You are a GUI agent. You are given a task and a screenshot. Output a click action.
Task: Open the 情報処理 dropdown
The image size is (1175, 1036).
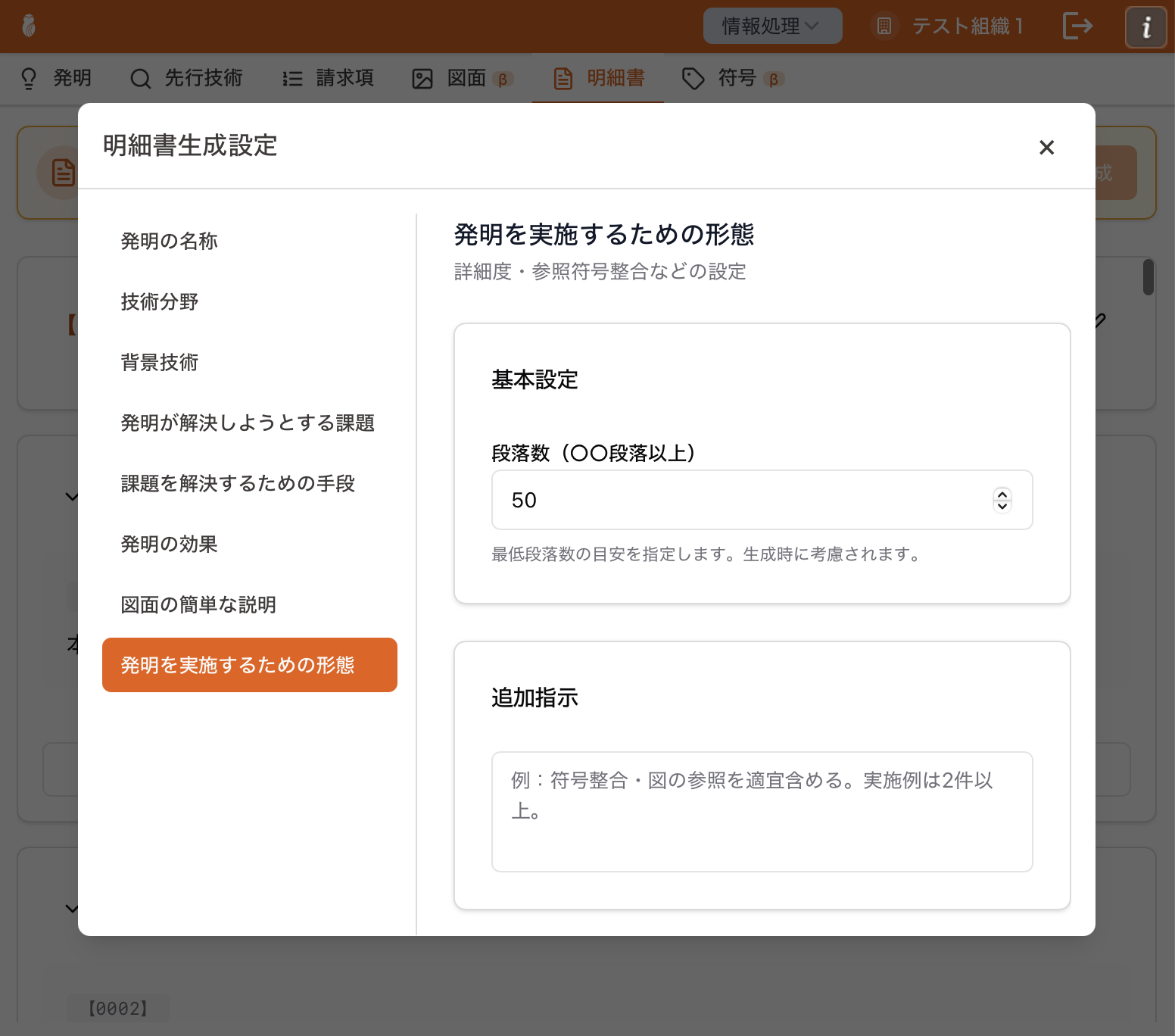(771, 27)
